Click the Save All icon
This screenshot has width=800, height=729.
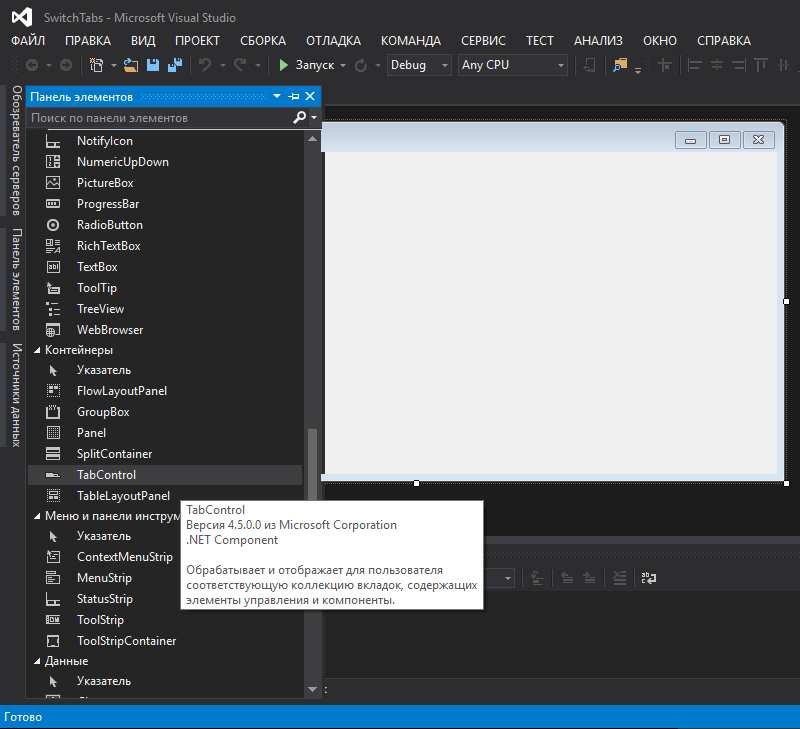click(175, 65)
